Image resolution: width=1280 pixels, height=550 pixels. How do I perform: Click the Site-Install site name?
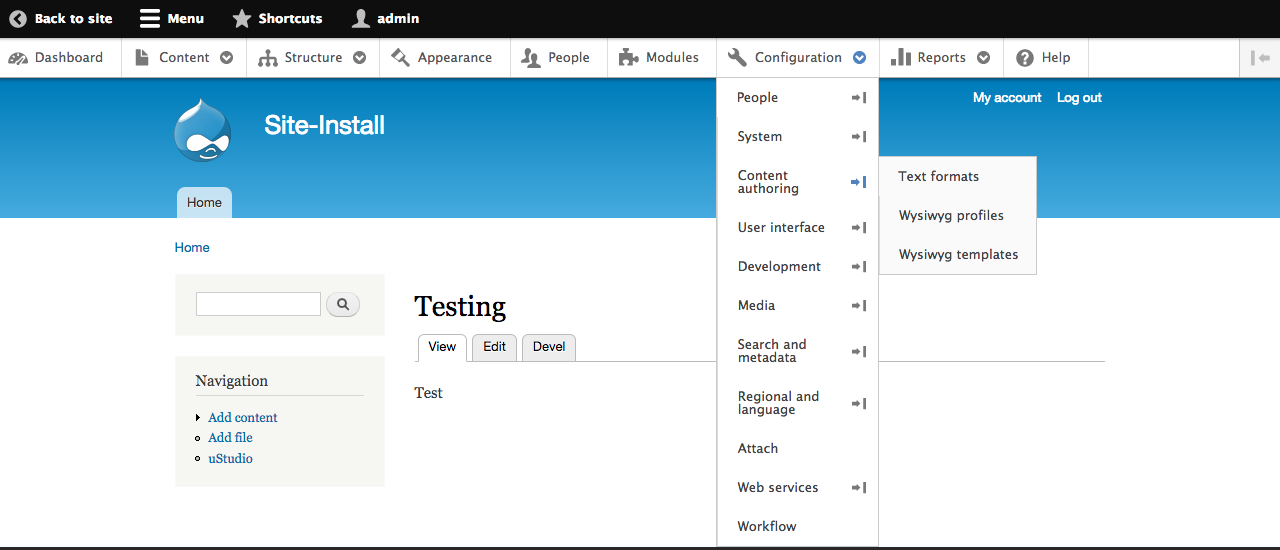[x=324, y=125]
